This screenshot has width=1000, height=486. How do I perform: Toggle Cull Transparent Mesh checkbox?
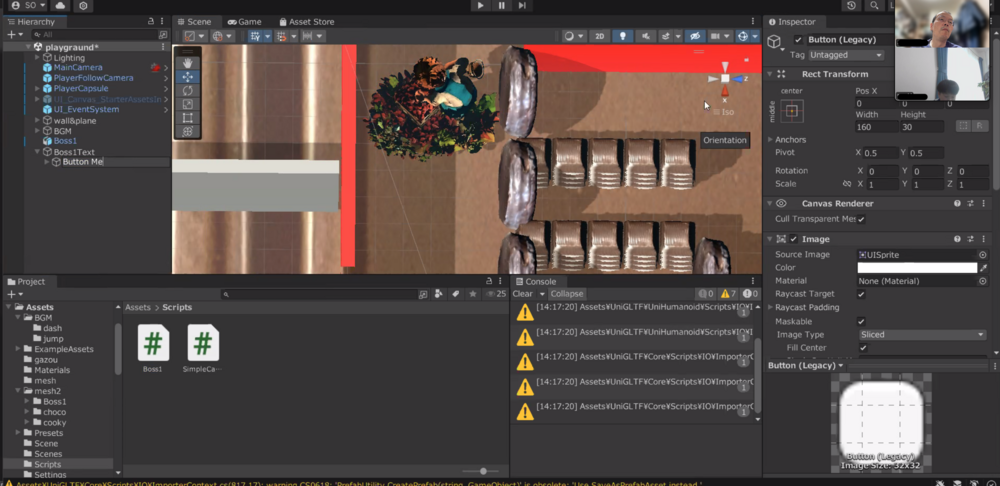tap(861, 219)
